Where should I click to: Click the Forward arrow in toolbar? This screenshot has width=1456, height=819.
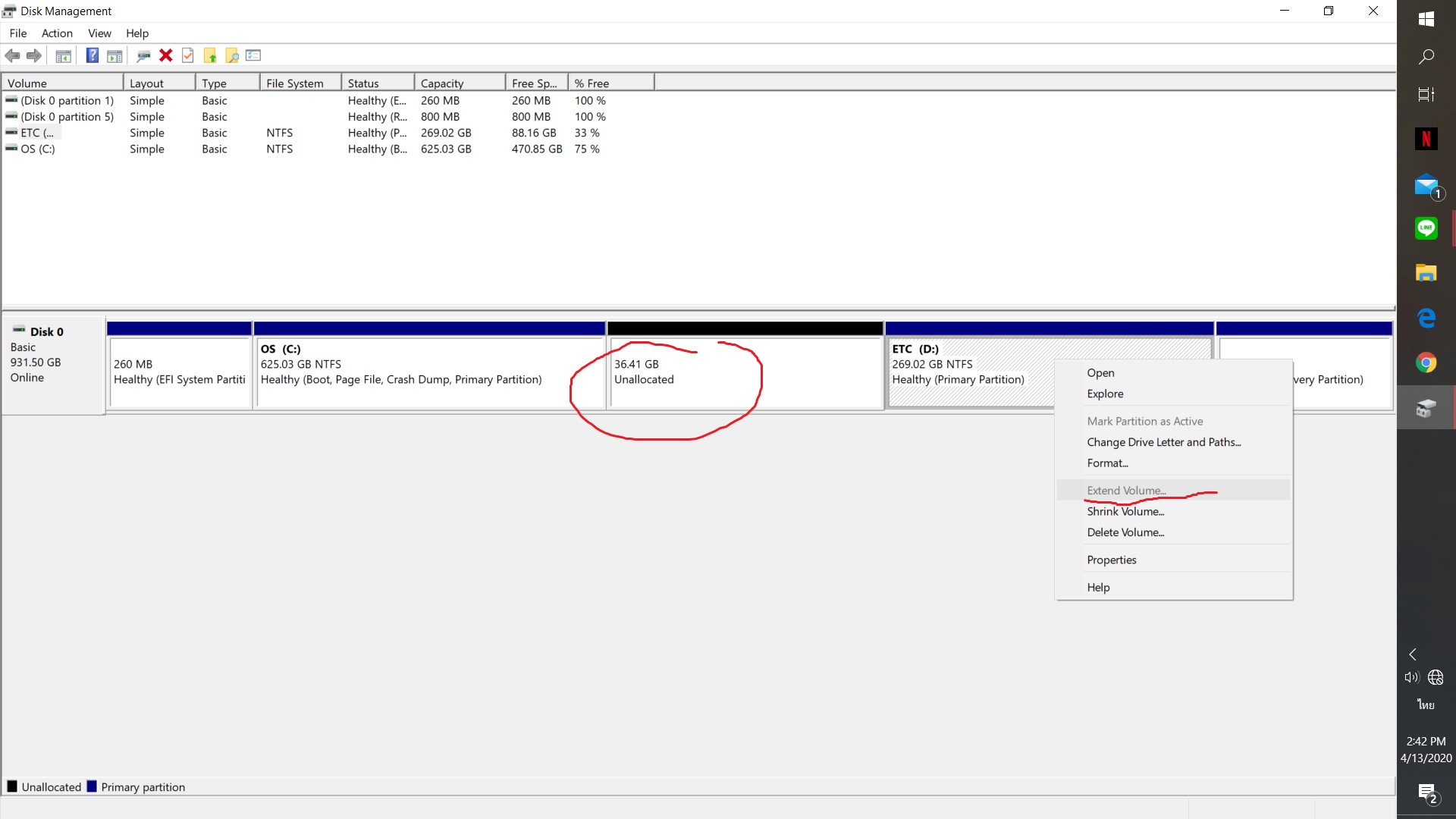tap(34, 55)
